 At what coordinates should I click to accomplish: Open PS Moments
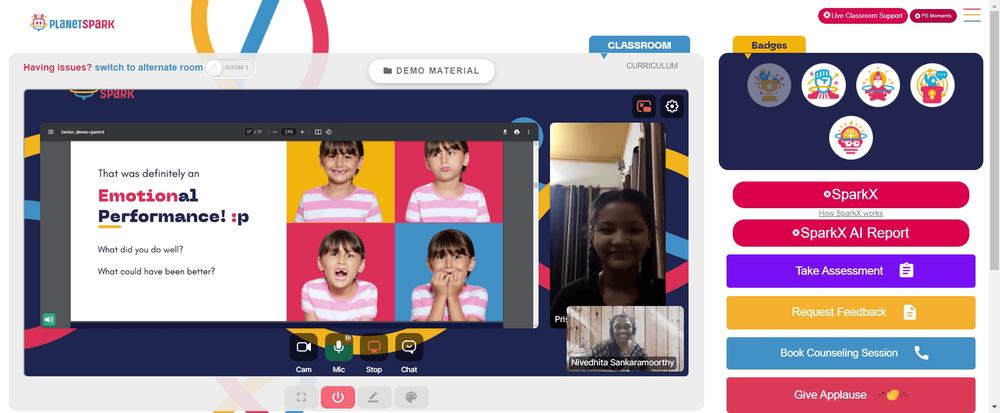tap(932, 15)
